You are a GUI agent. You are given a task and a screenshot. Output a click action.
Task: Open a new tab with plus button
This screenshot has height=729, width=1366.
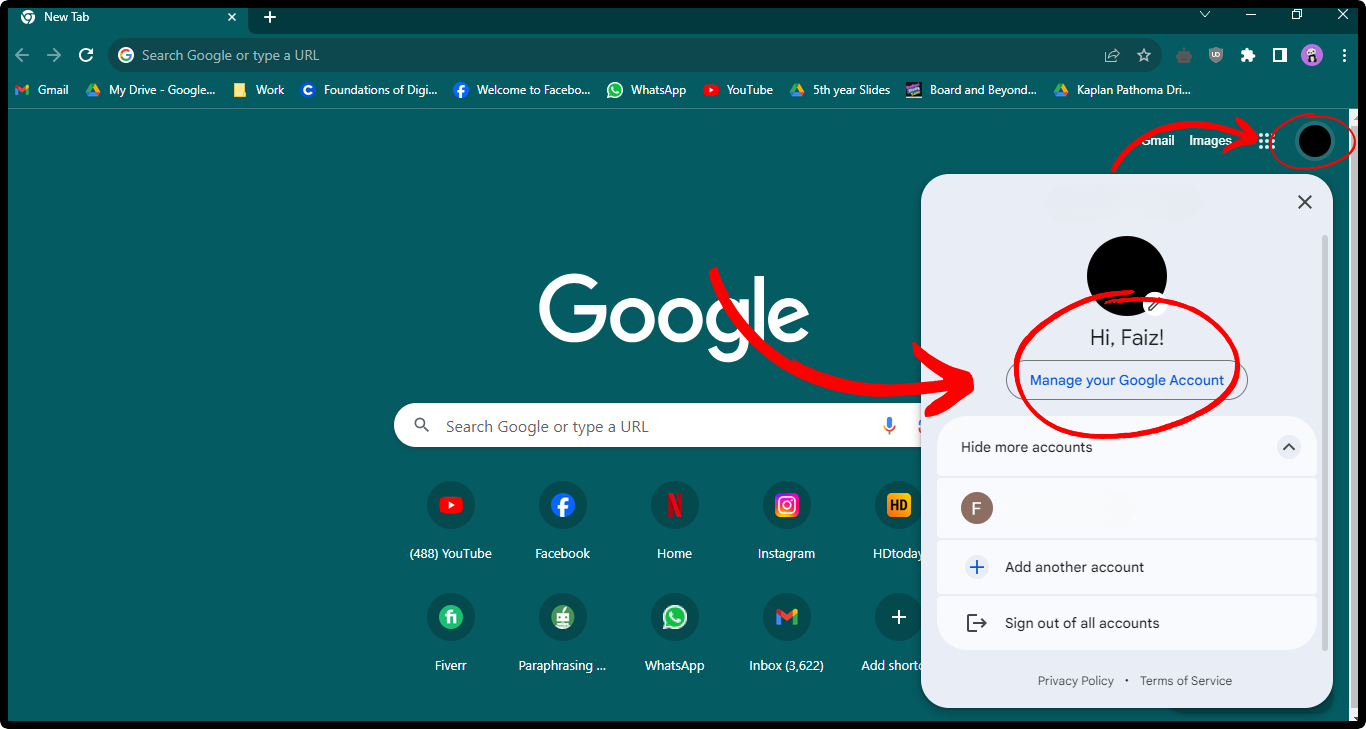coord(270,17)
